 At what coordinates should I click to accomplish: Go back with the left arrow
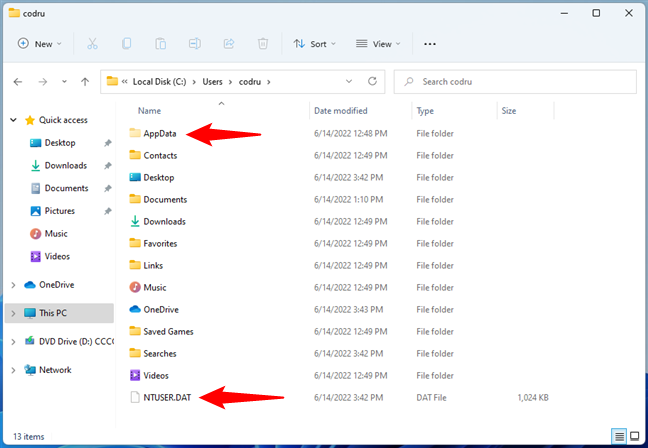pos(18,82)
